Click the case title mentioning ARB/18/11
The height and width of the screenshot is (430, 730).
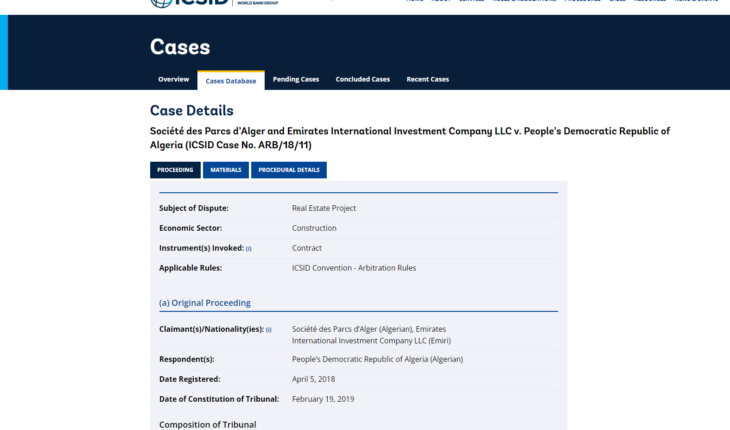pyautogui.click(x=410, y=138)
